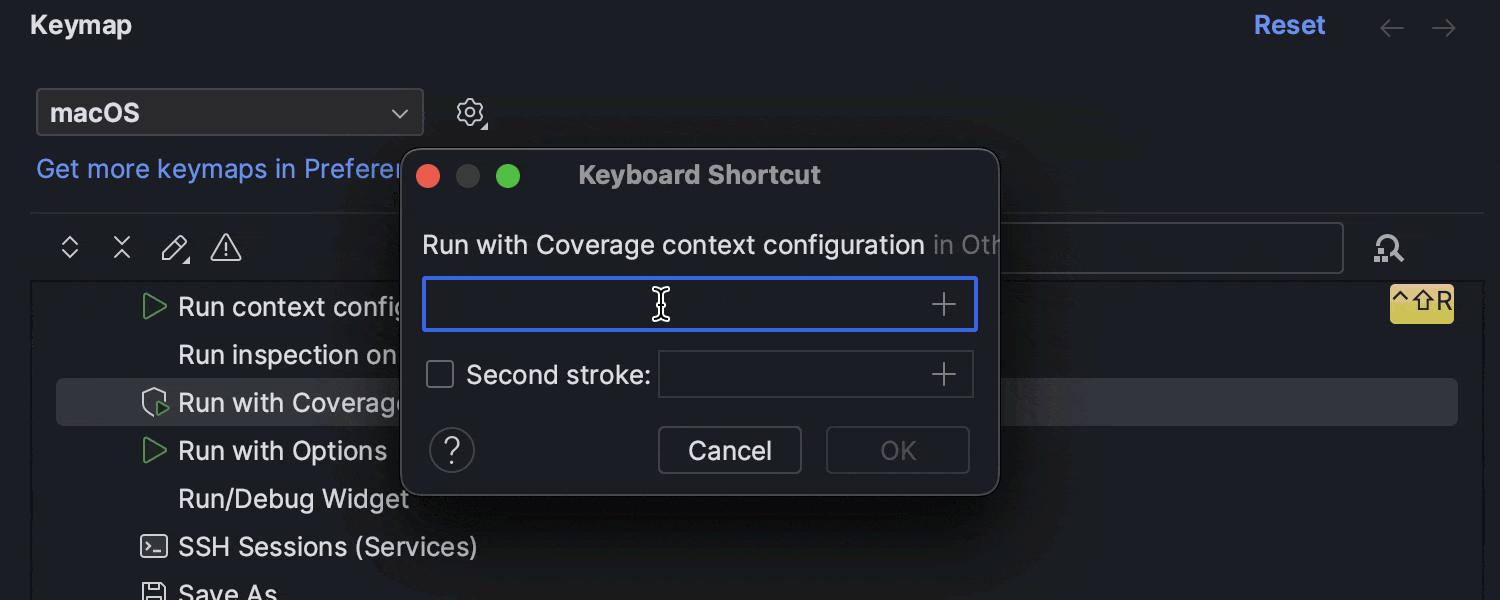Focus the first keyboard shortcut input field
Viewport: 1500px width, 600px height.
(670, 304)
